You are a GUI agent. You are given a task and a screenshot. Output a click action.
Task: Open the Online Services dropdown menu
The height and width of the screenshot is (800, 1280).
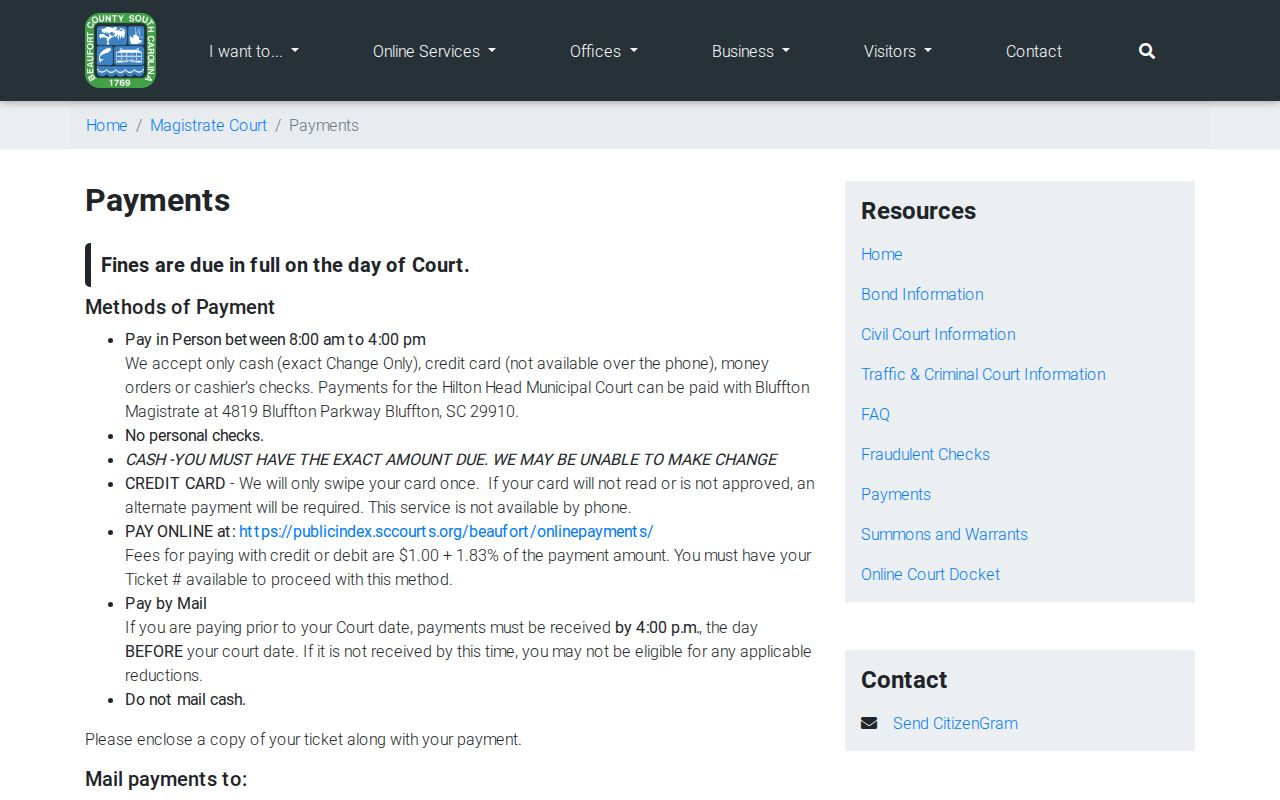pos(434,51)
